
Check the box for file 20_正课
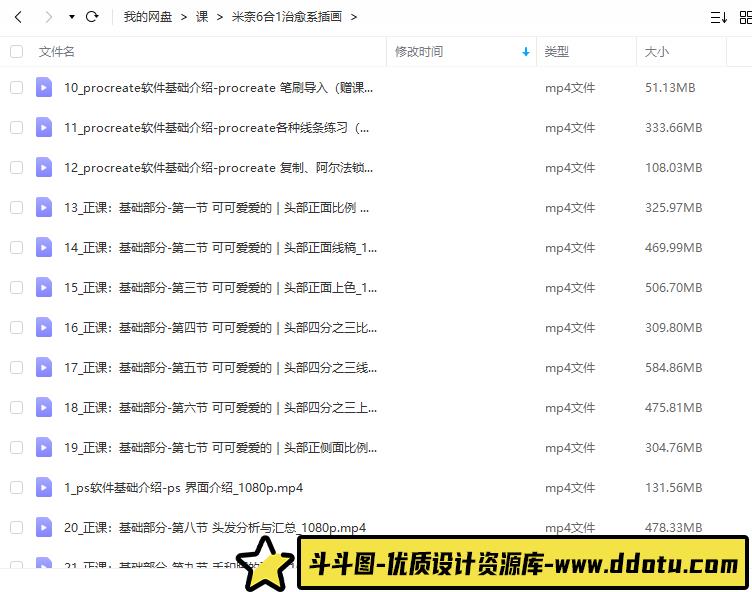tap(16, 527)
